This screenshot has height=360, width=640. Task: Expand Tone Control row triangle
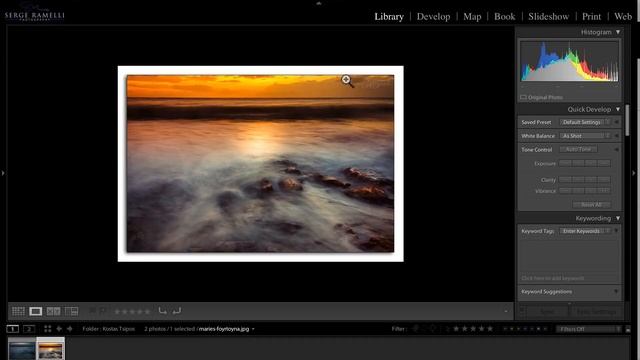pos(616,149)
